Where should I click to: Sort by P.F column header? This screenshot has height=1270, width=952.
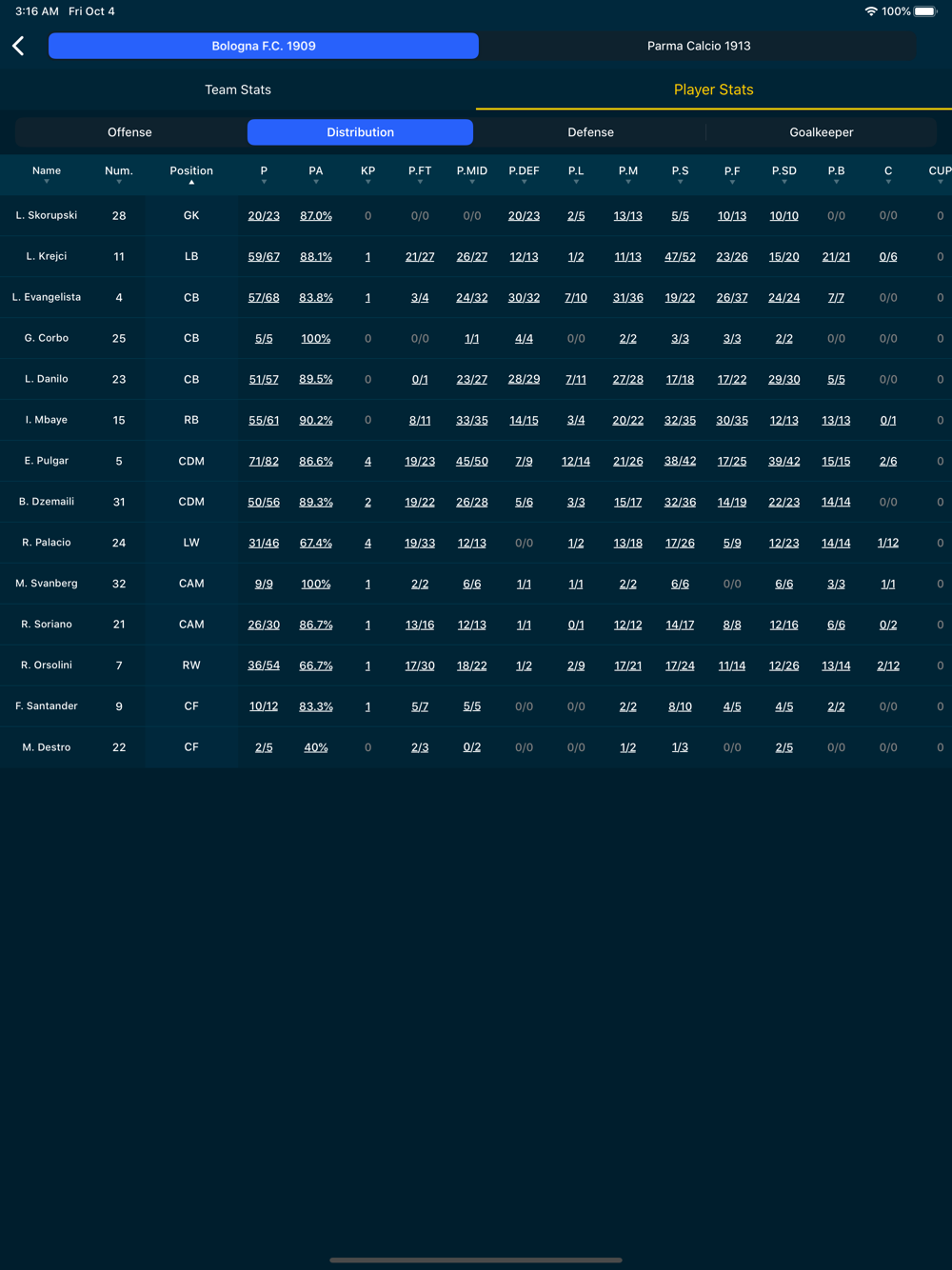(732, 173)
